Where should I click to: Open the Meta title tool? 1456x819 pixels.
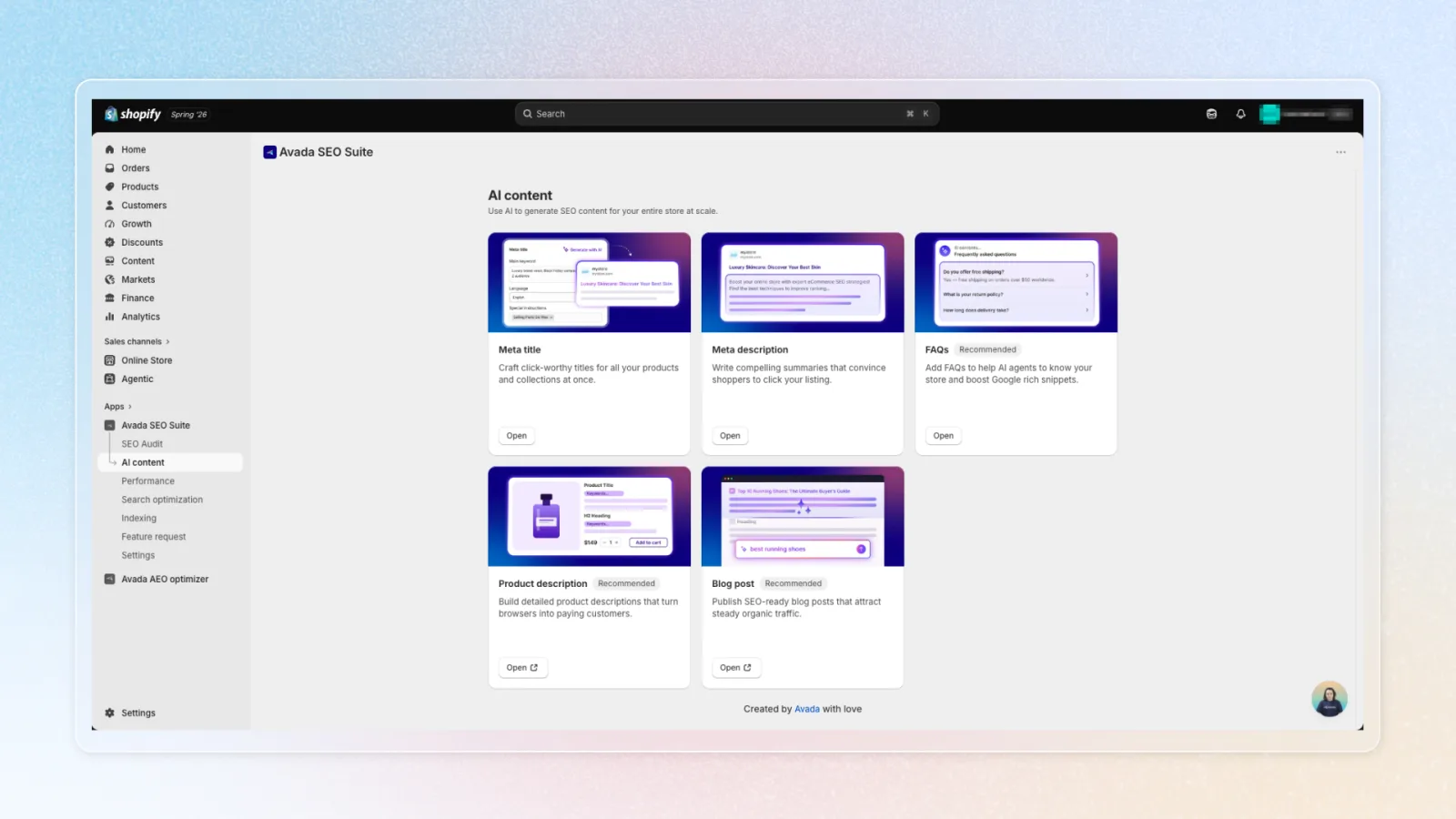tap(516, 436)
